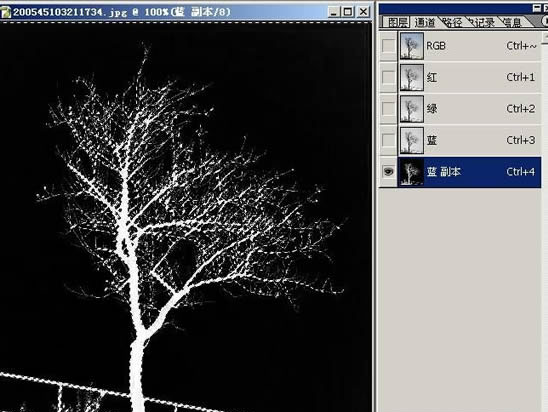548x412 pixels.
Task: Click the document icon in title bar
Action: click(6, 12)
